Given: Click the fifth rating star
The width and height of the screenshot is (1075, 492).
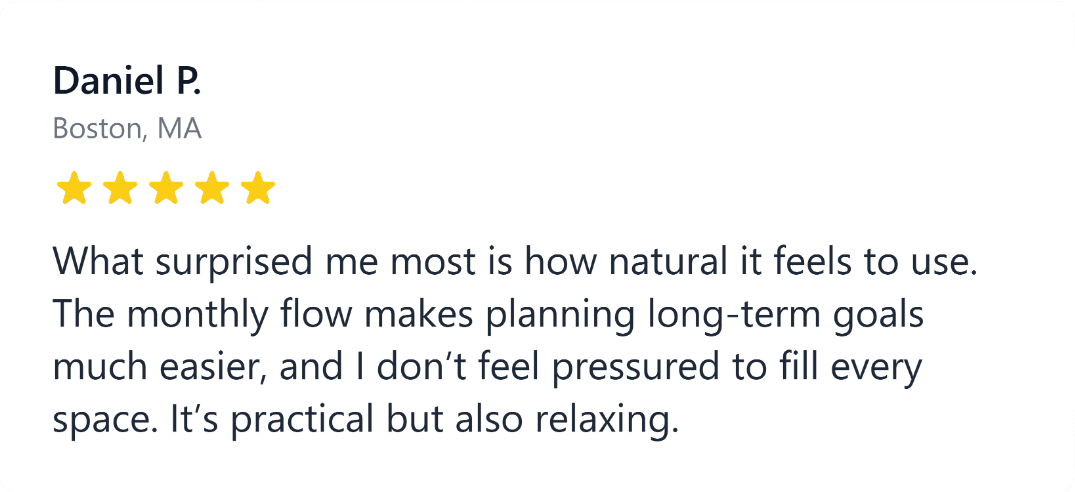Looking at the screenshot, I should (258, 188).
